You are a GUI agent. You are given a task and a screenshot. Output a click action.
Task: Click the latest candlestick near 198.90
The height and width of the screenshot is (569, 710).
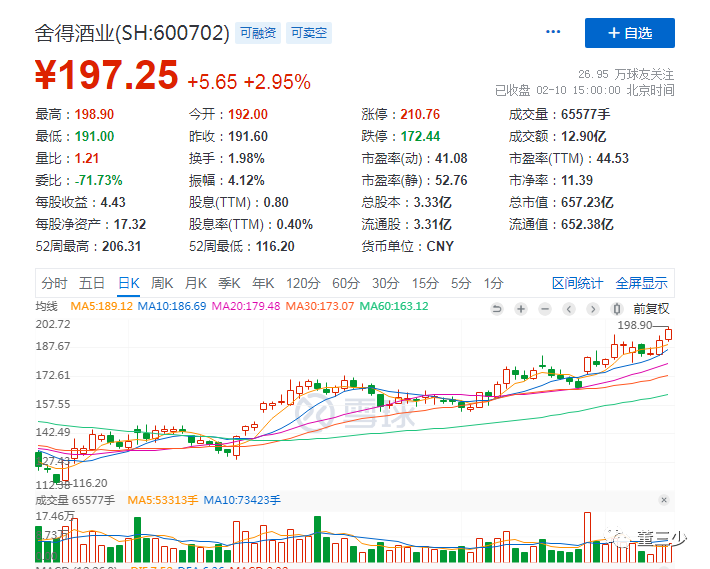point(668,335)
